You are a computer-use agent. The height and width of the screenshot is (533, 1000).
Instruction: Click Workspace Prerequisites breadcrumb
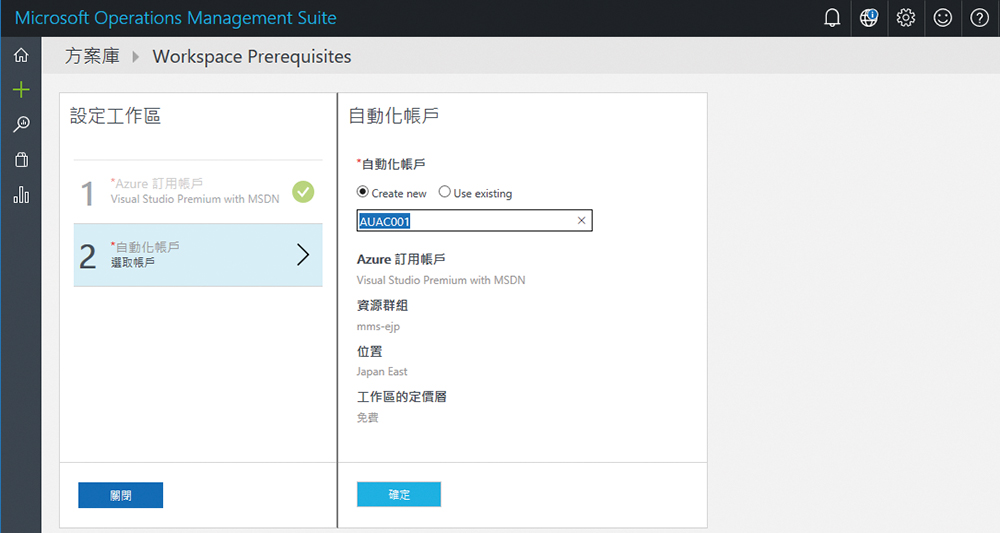pyautogui.click(x=252, y=57)
